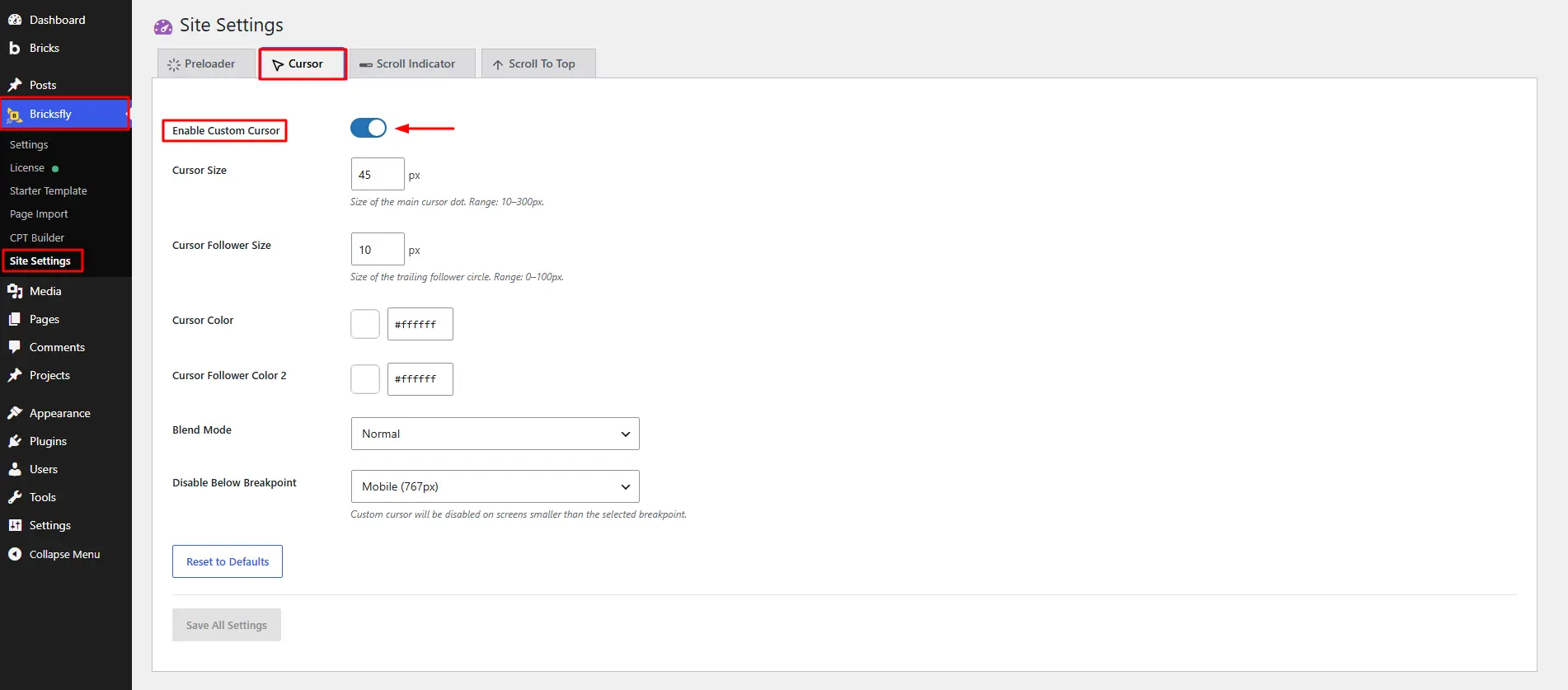1568x690 pixels.
Task: Click the Scroll Indicator bar icon
Action: click(x=366, y=64)
